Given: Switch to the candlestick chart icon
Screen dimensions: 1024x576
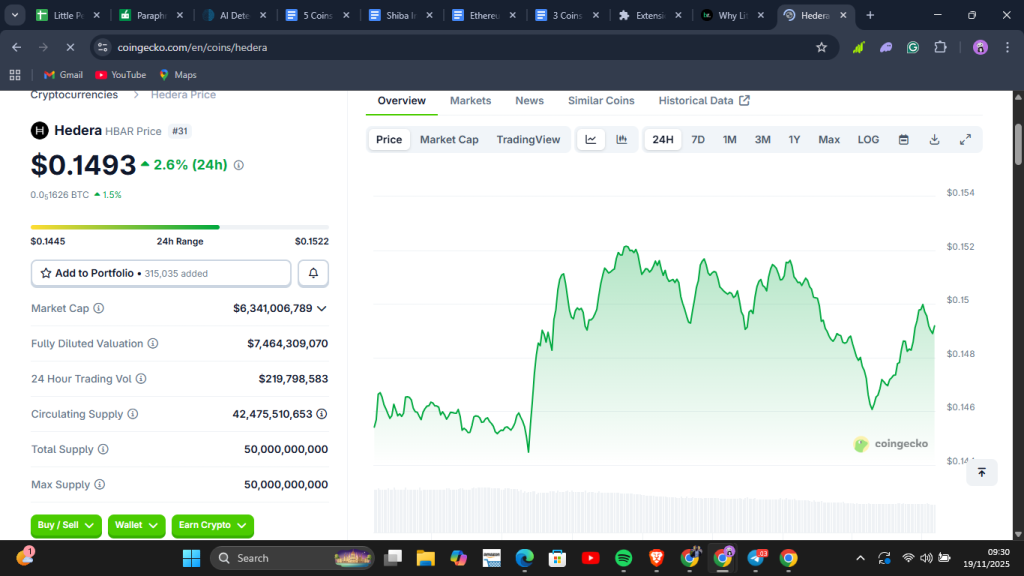Looking at the screenshot, I should 622,140.
